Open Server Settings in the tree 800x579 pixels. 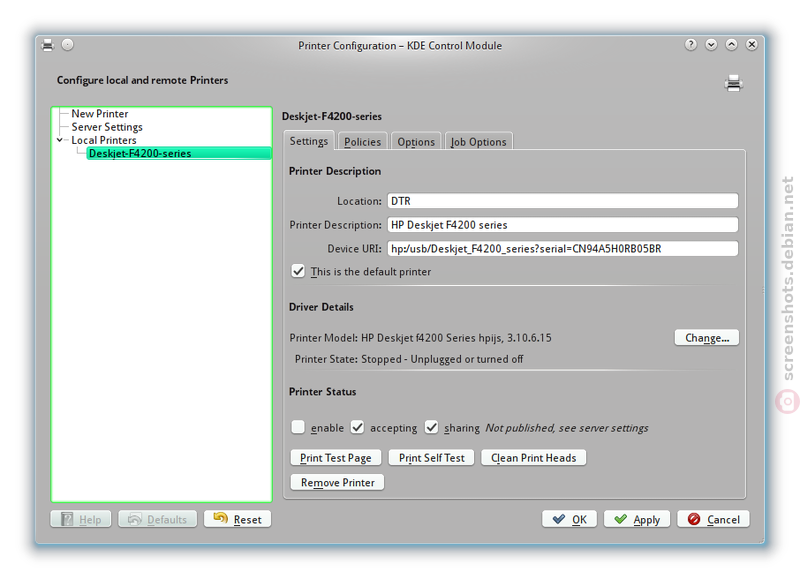click(x=107, y=127)
